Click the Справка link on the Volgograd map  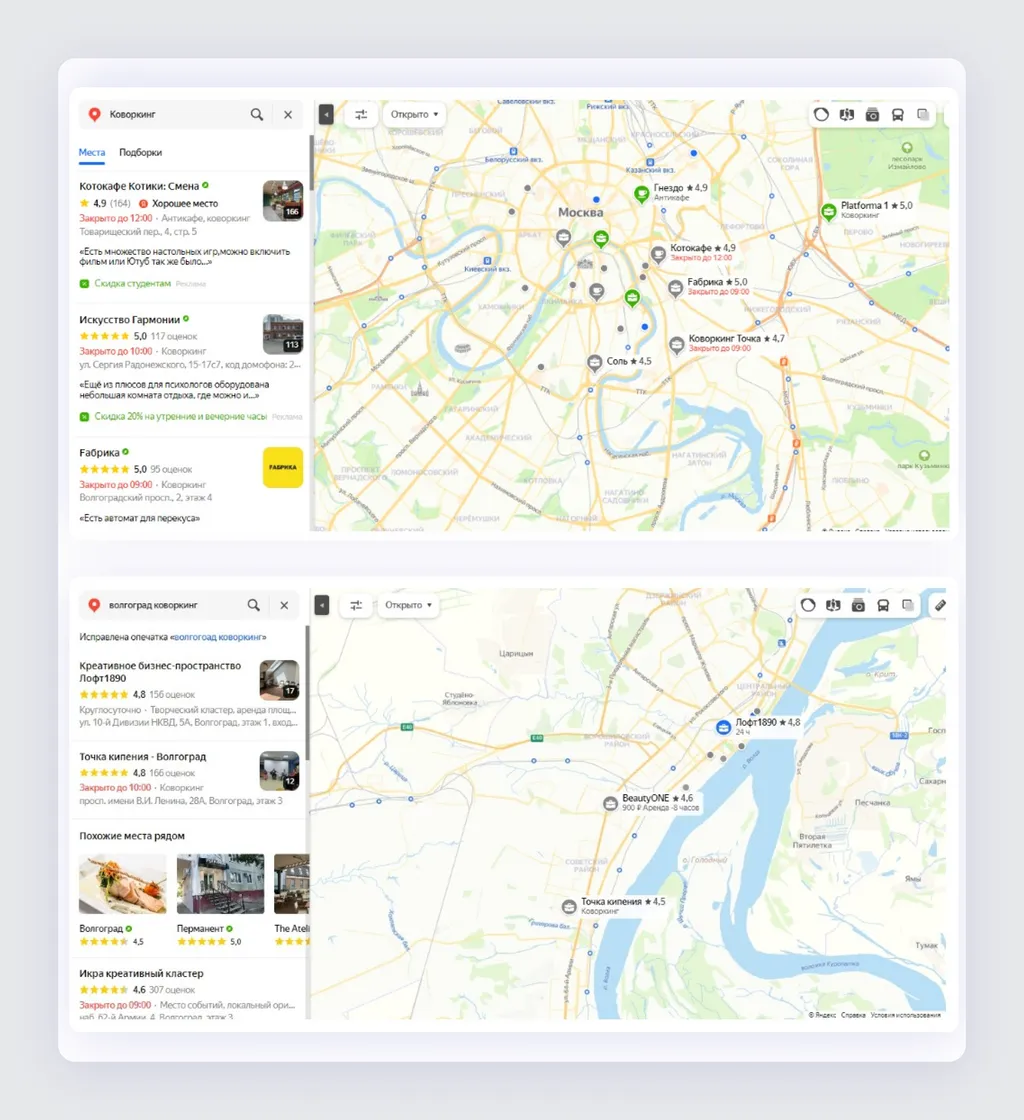853,1015
